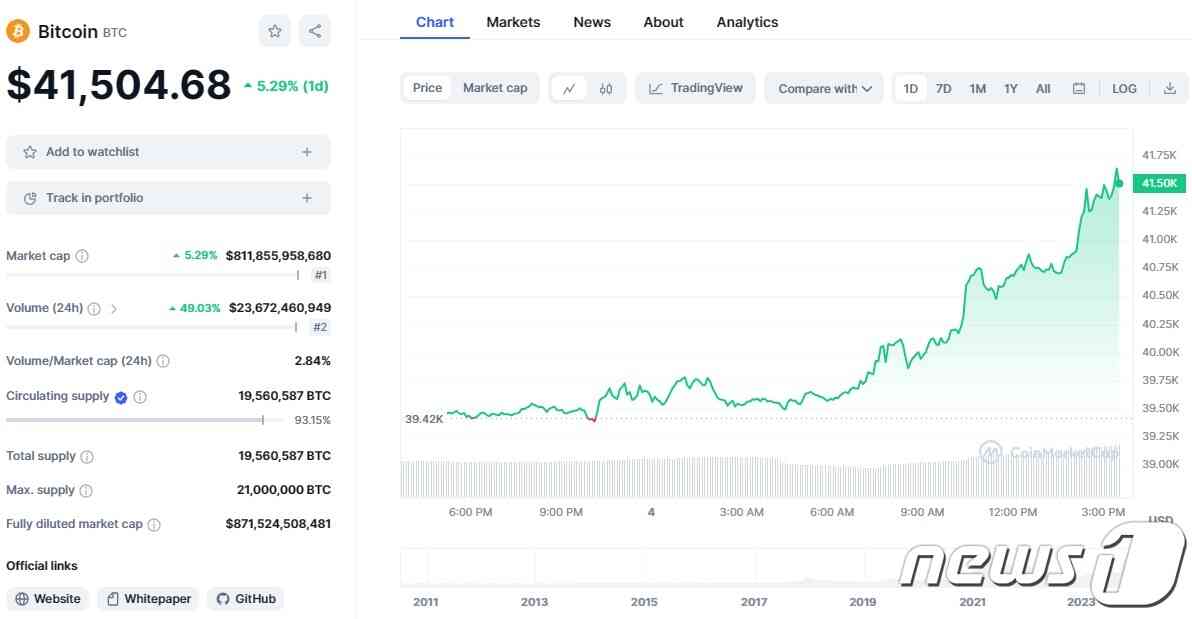The width and height of the screenshot is (1192, 619).
Task: Download chart data using download icon
Action: point(1169,88)
